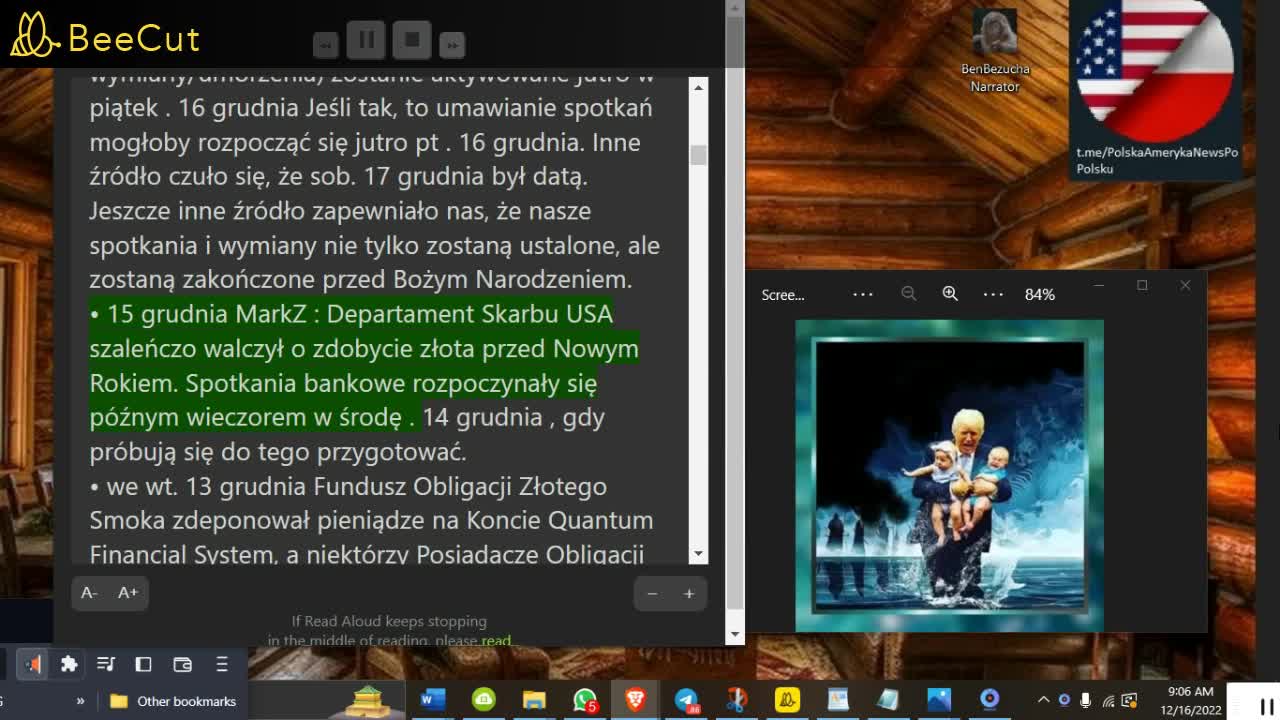Toggle the browser sidebar panel icon
This screenshot has height=720, width=1280.
click(143, 664)
